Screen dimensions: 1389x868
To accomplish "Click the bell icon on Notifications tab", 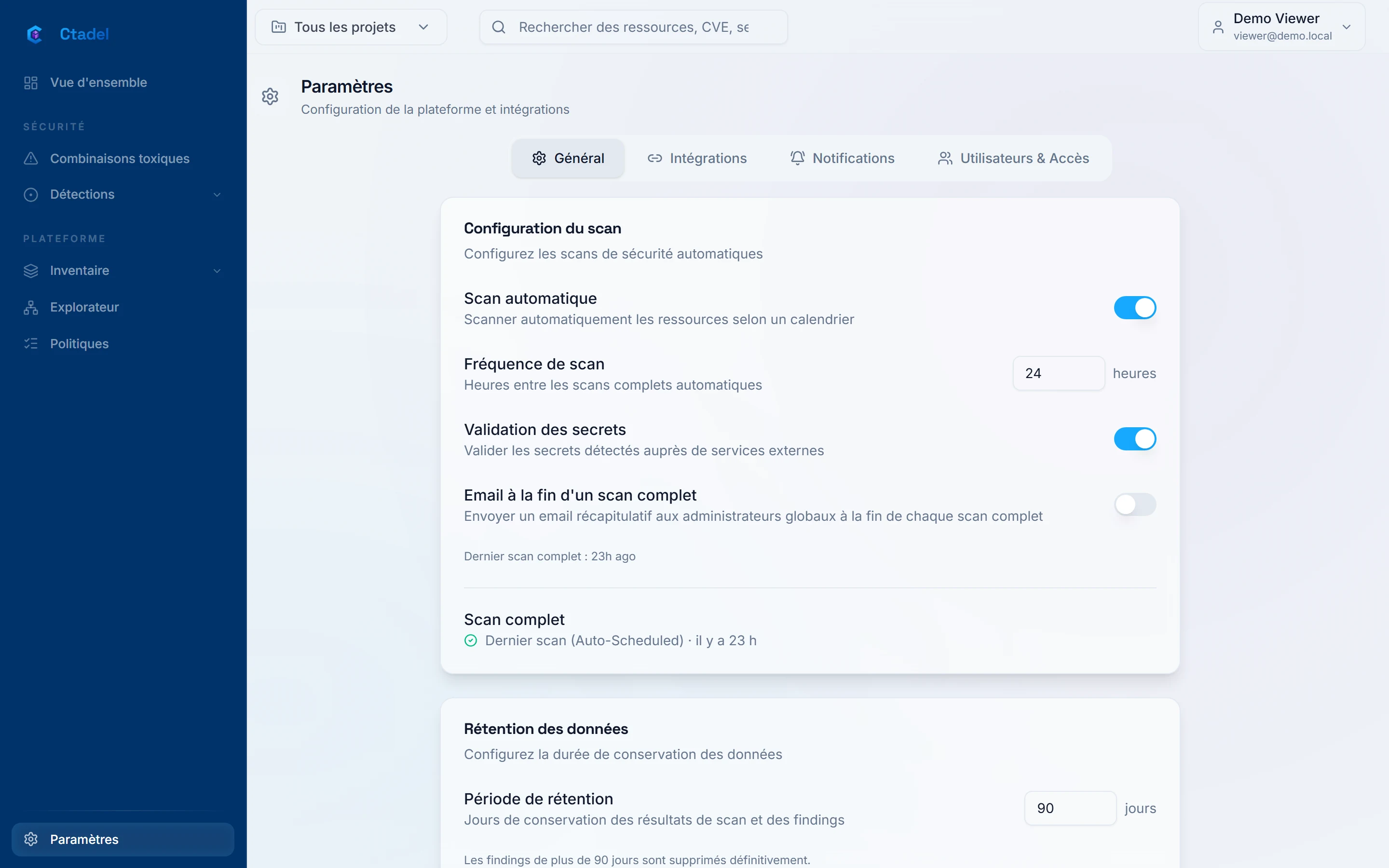I will [x=798, y=158].
